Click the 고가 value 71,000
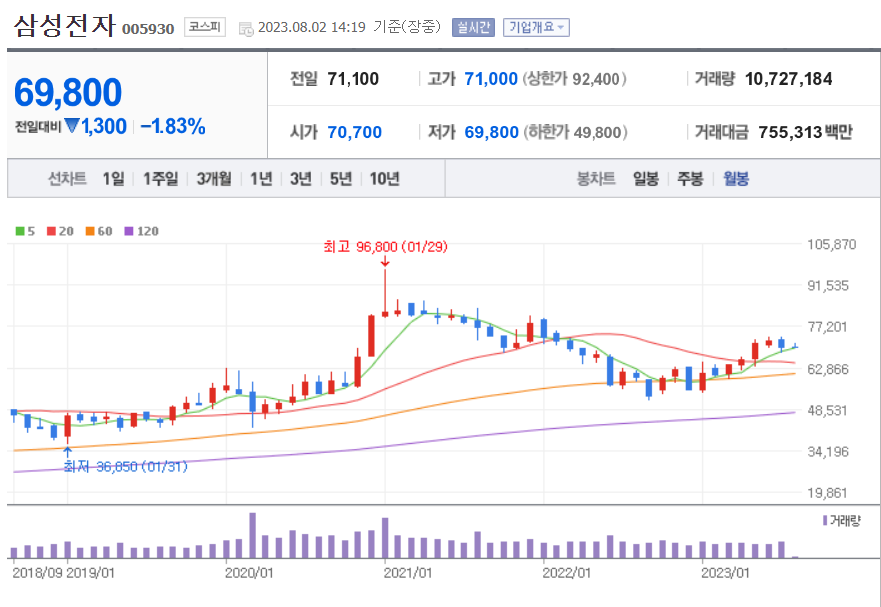This screenshot has width=881, height=607. click(x=491, y=79)
